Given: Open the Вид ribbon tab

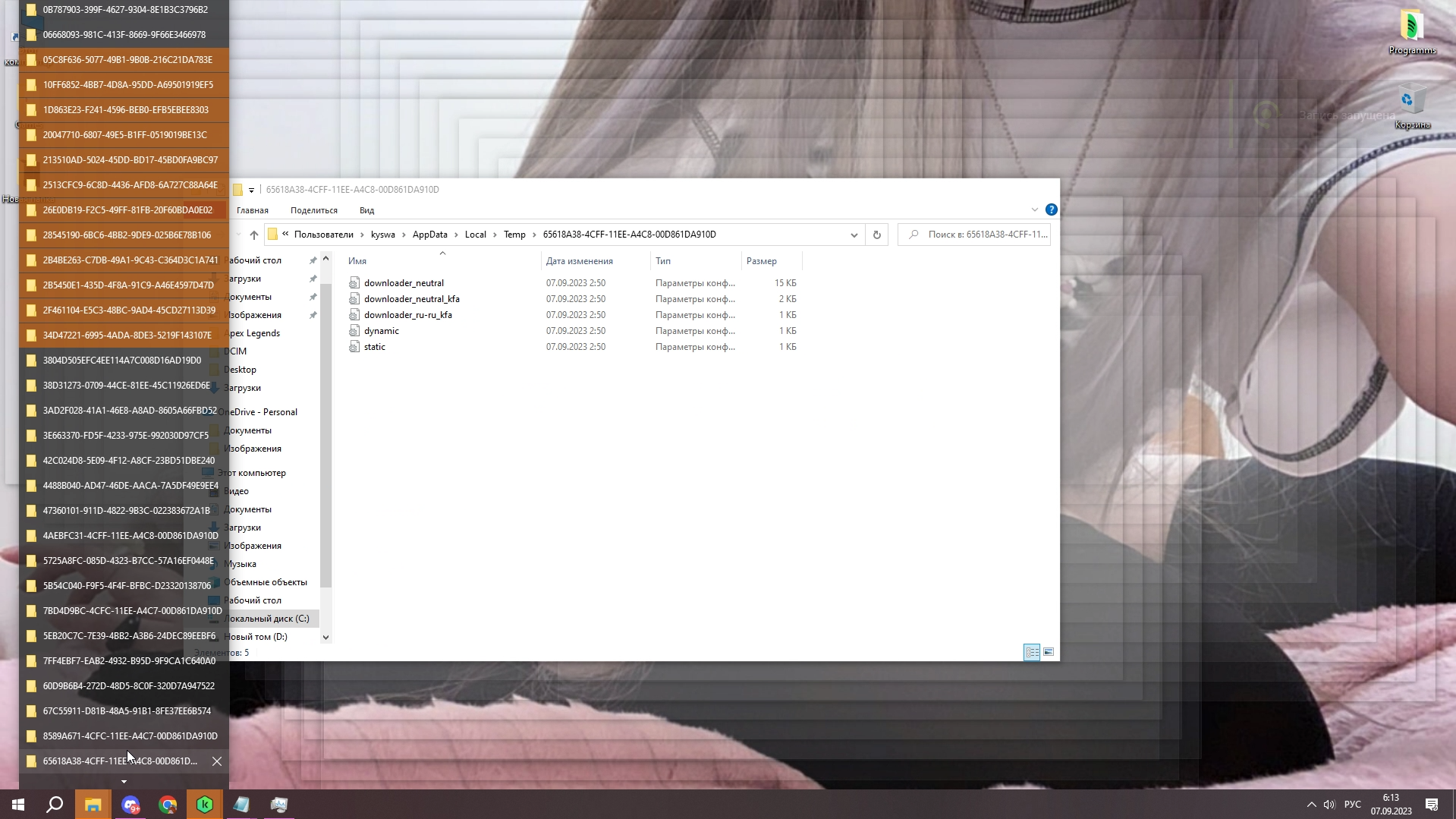Looking at the screenshot, I should point(366,210).
